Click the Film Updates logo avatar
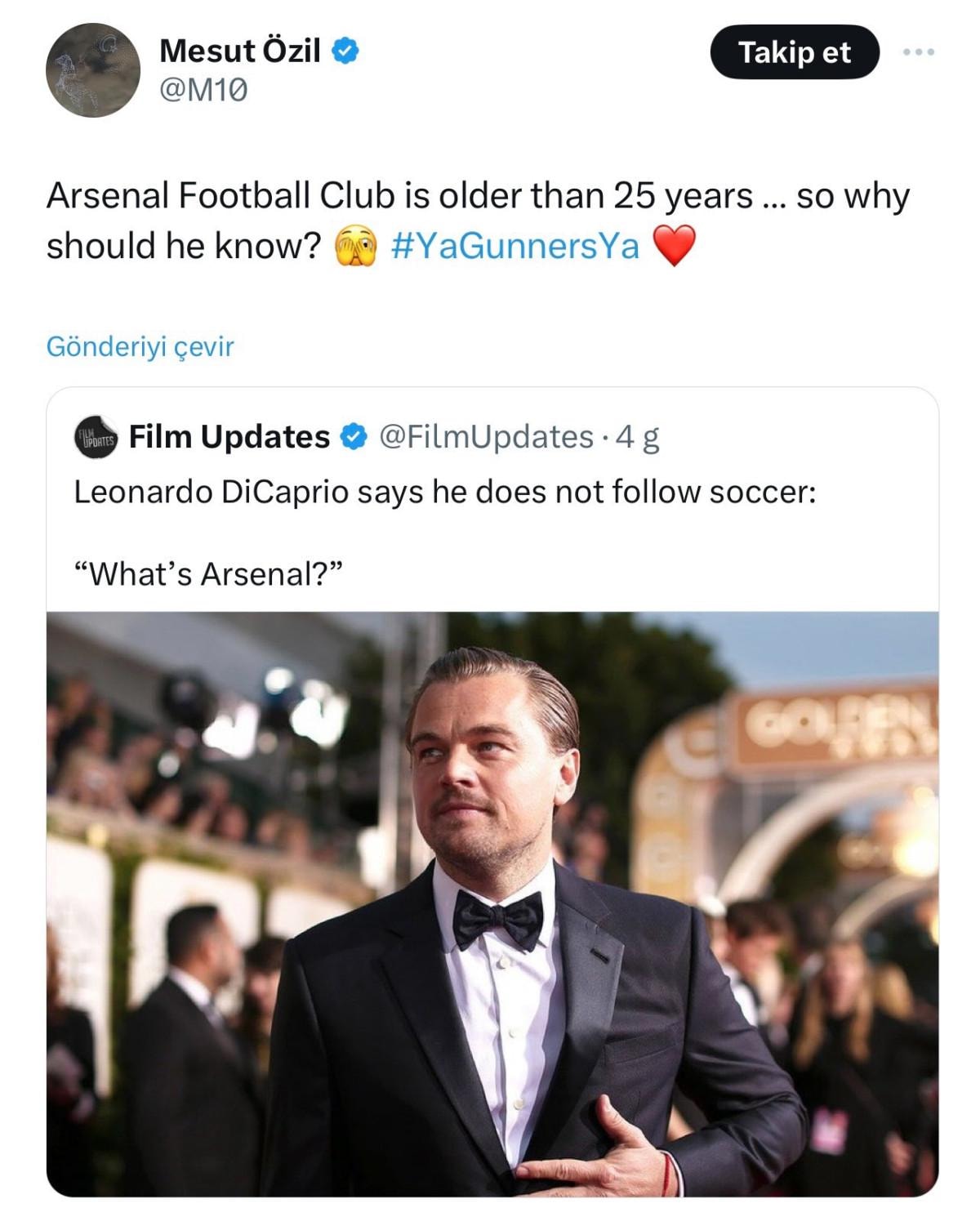The height and width of the screenshot is (1217, 980). pyautogui.click(x=96, y=437)
